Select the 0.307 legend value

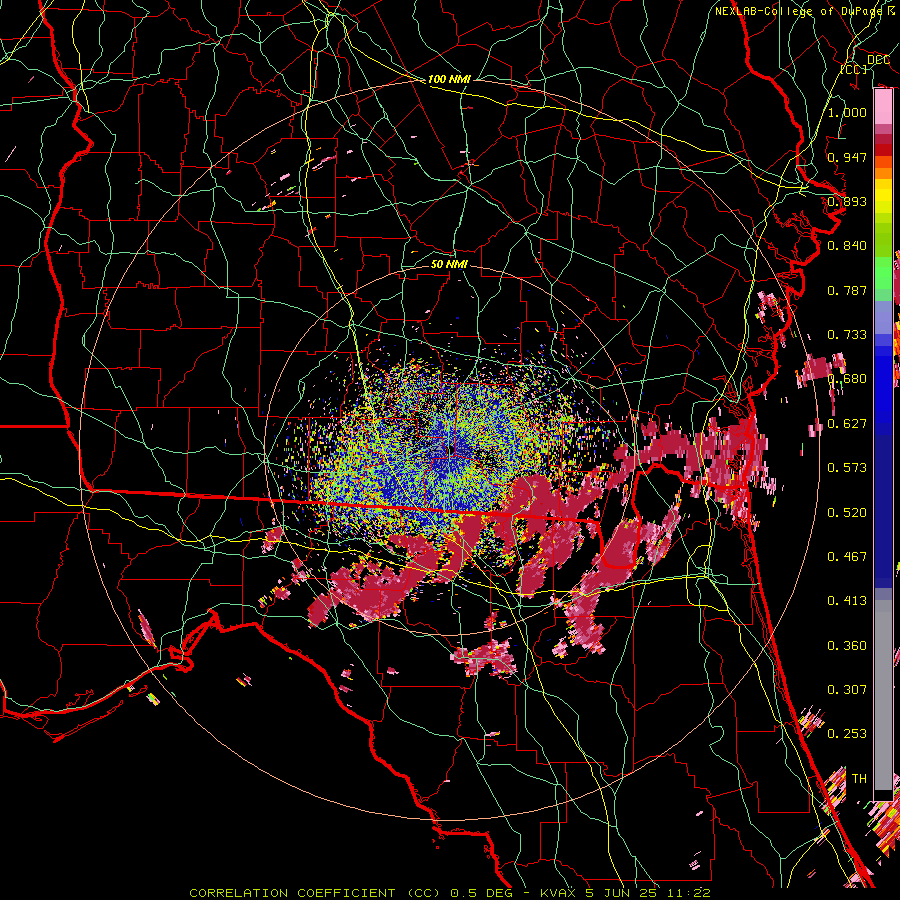[x=847, y=690]
